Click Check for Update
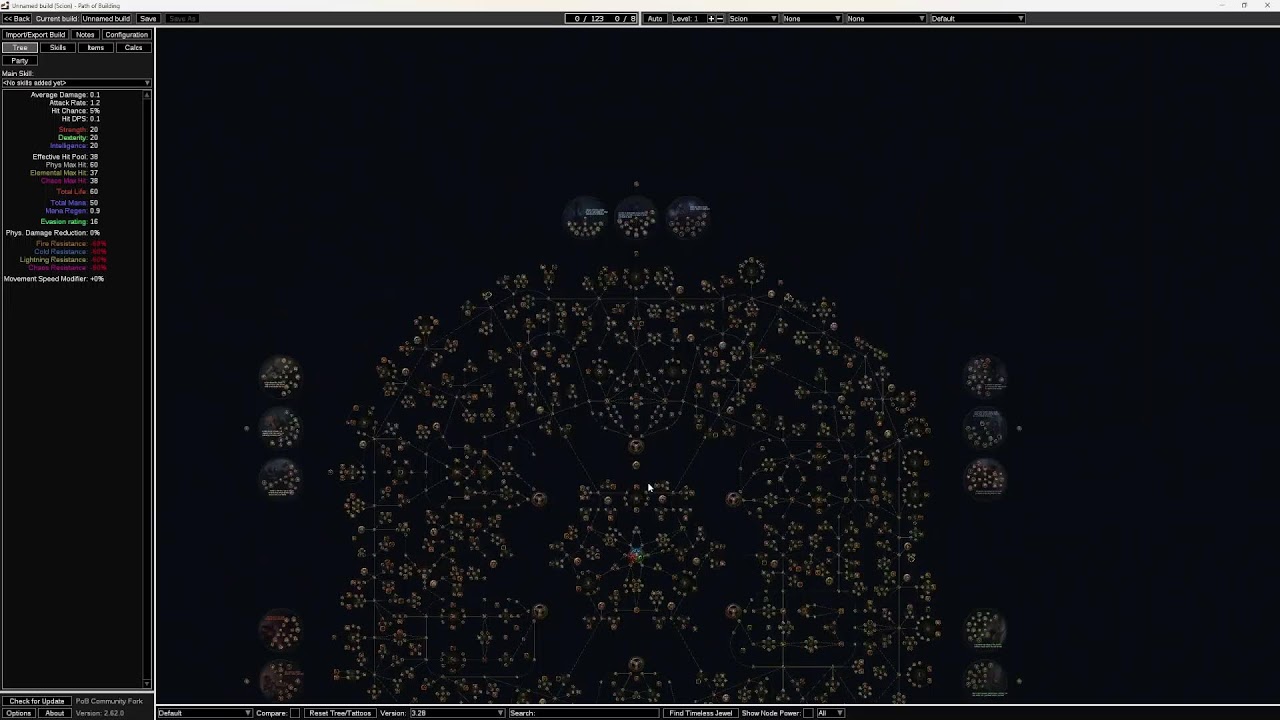Viewport: 1280px width, 720px height. pos(37,701)
